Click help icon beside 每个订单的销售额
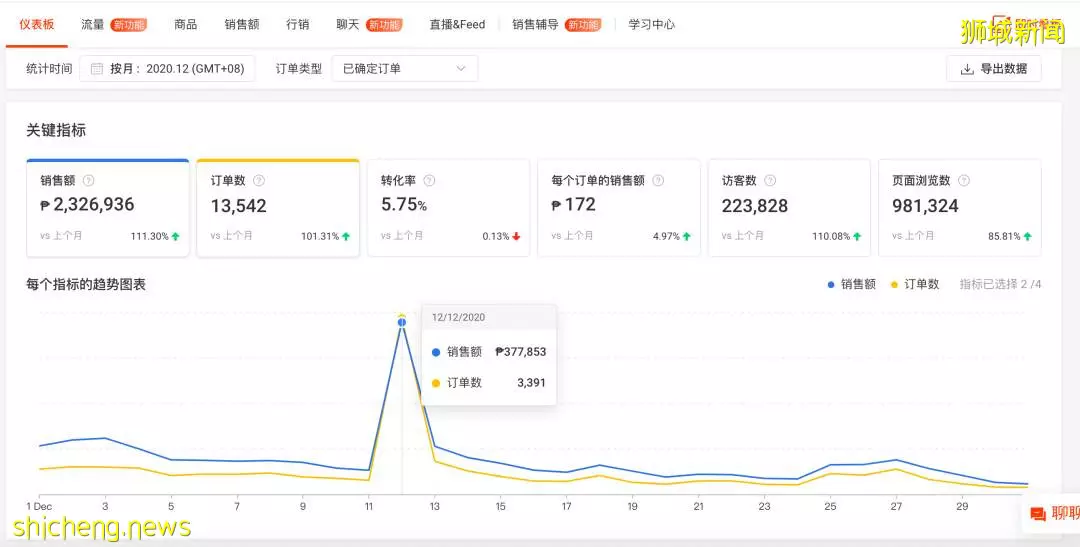Screen dimensions: 1080x547 658,180
